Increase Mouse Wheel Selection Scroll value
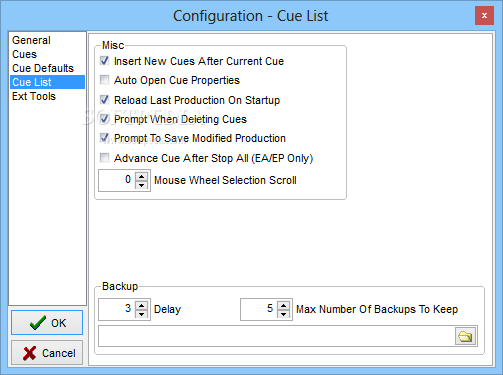The width and height of the screenshot is (503, 375). click(142, 176)
